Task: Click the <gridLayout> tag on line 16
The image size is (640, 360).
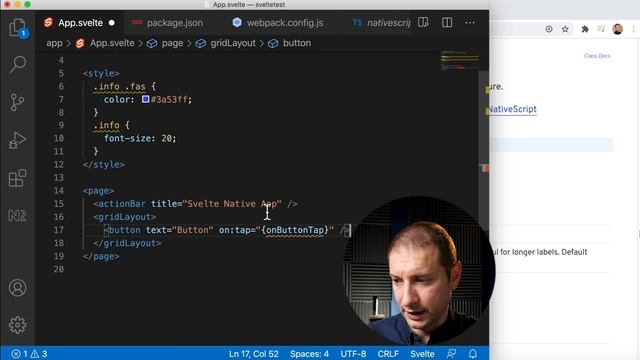Action: (124, 217)
